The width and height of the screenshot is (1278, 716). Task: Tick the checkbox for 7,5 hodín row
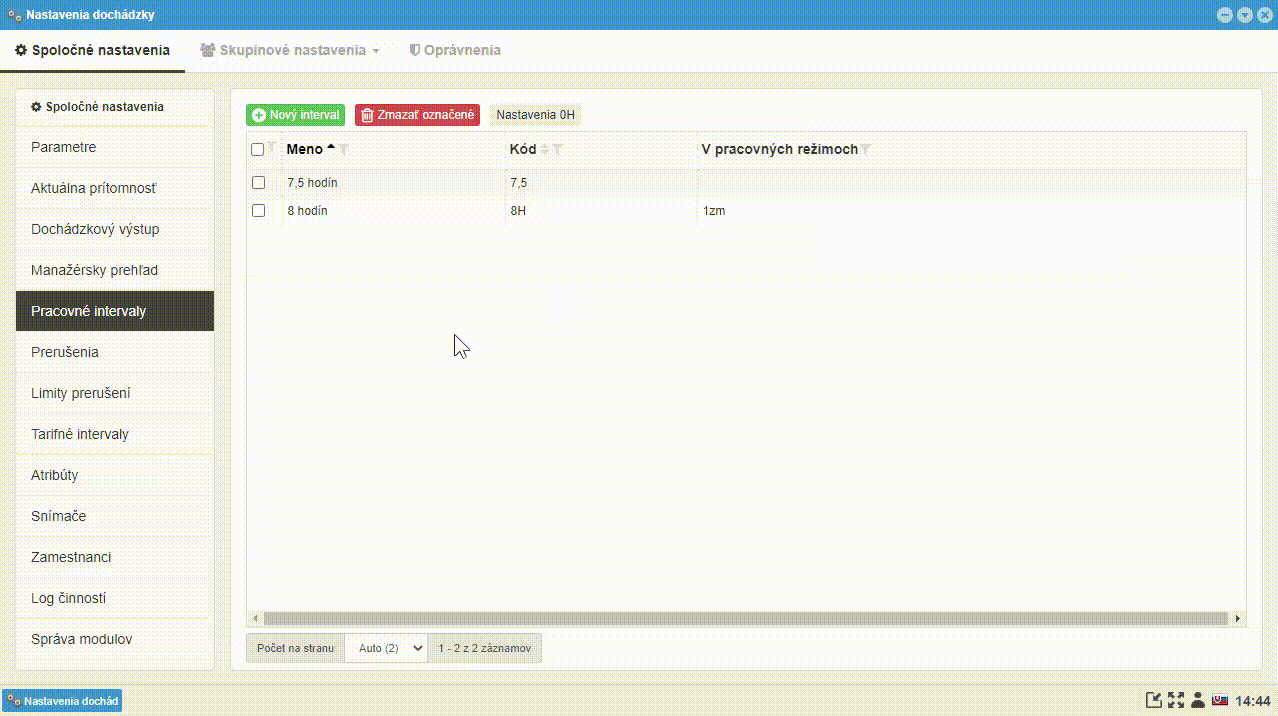[x=258, y=183]
